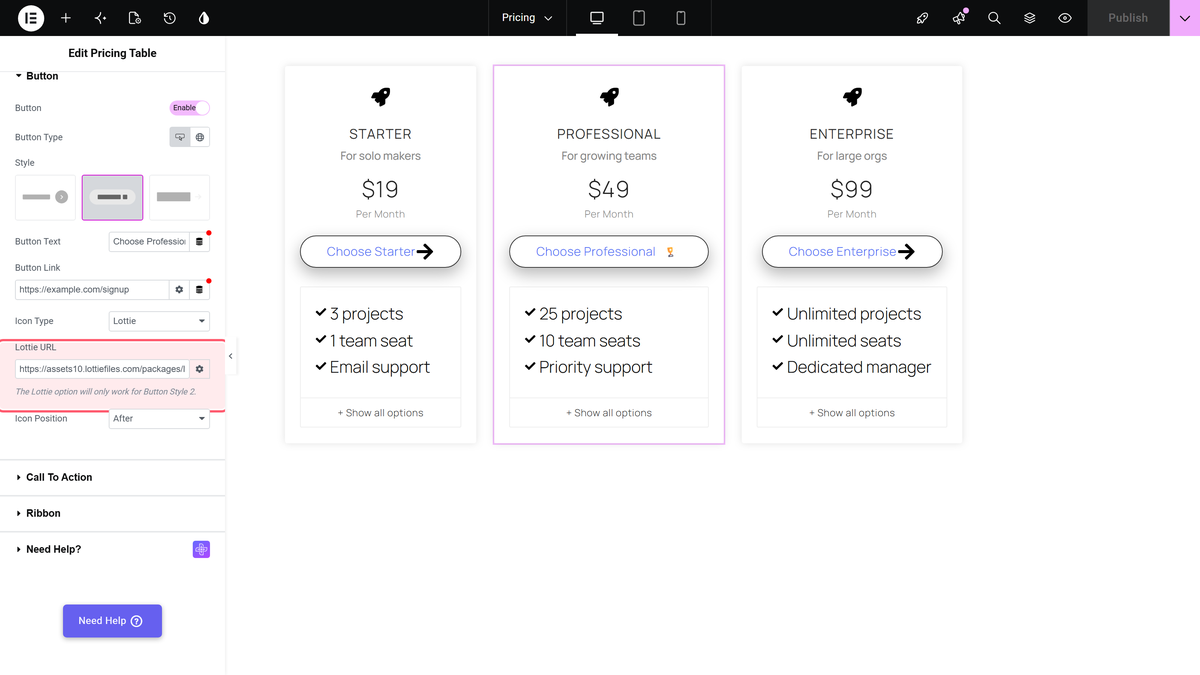This screenshot has height=675, width=1200.
Task: Select the ENTERPRISE plan title
Action: pyautogui.click(x=852, y=134)
